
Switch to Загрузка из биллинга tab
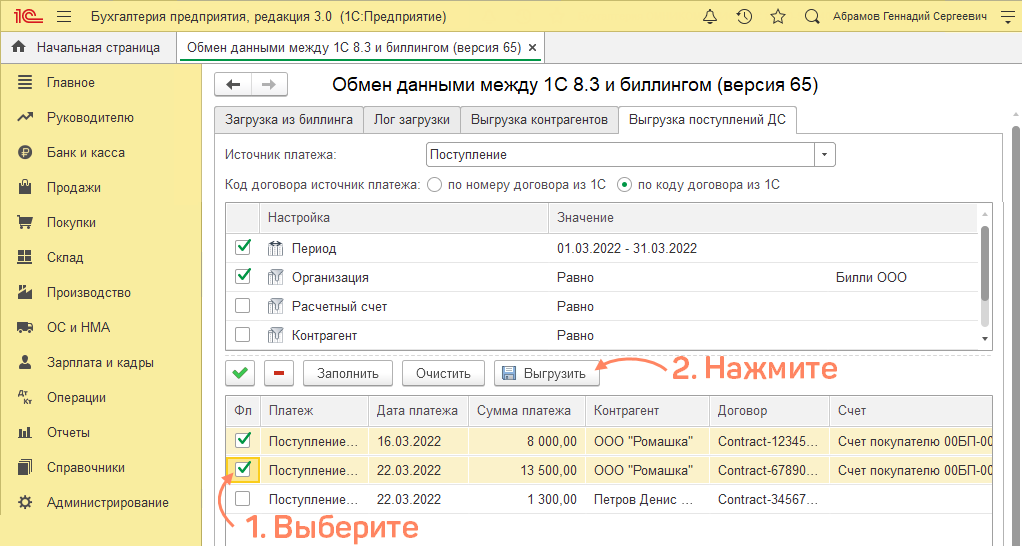coord(289,120)
